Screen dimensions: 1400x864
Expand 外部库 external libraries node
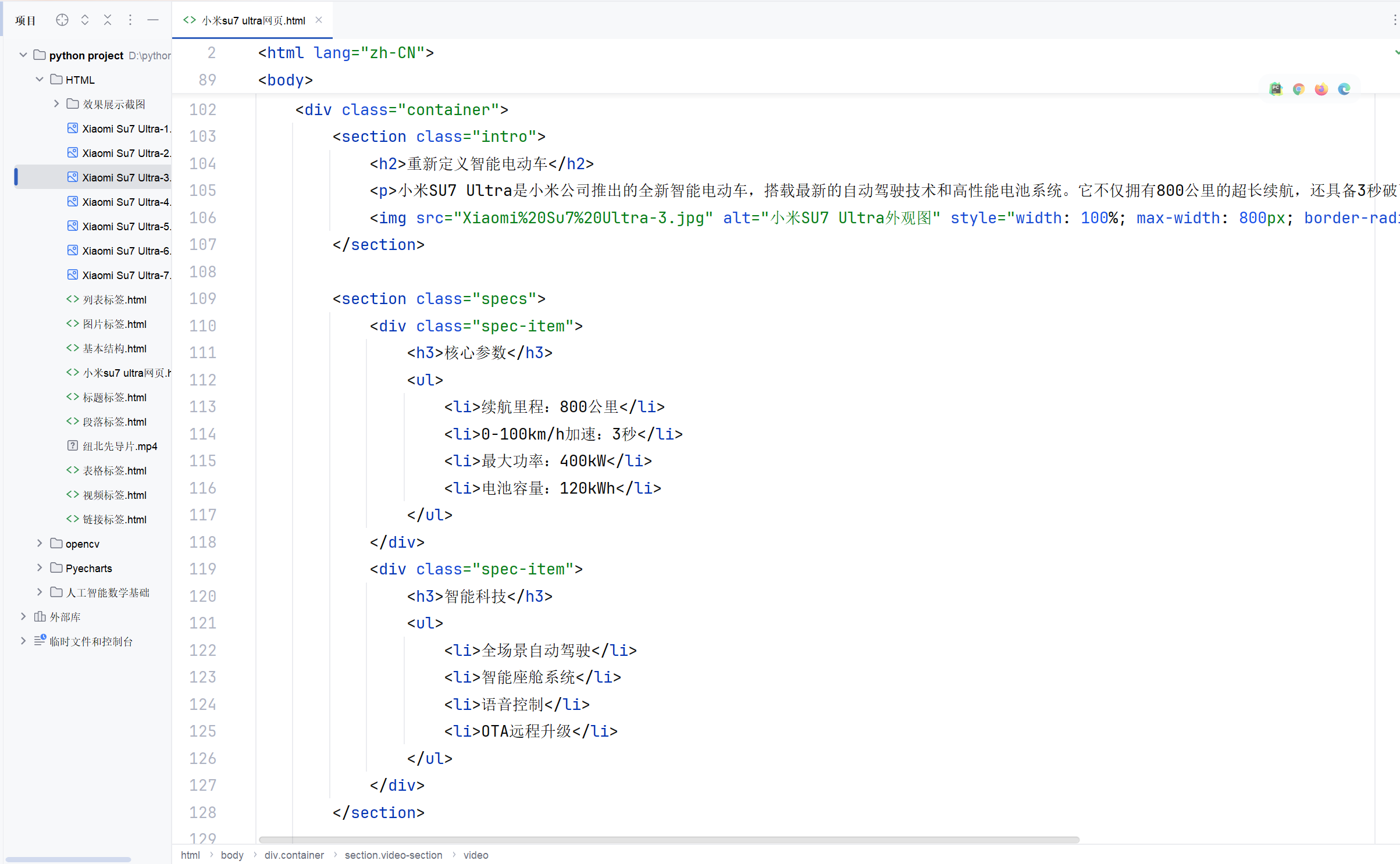(23, 617)
